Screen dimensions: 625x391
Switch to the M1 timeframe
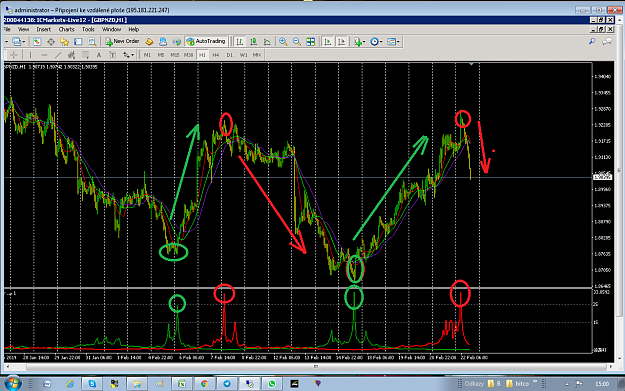click(x=147, y=55)
